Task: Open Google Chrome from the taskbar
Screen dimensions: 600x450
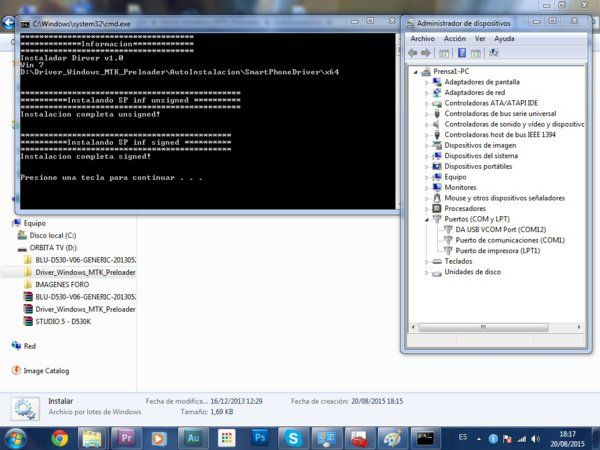Action: point(60,439)
